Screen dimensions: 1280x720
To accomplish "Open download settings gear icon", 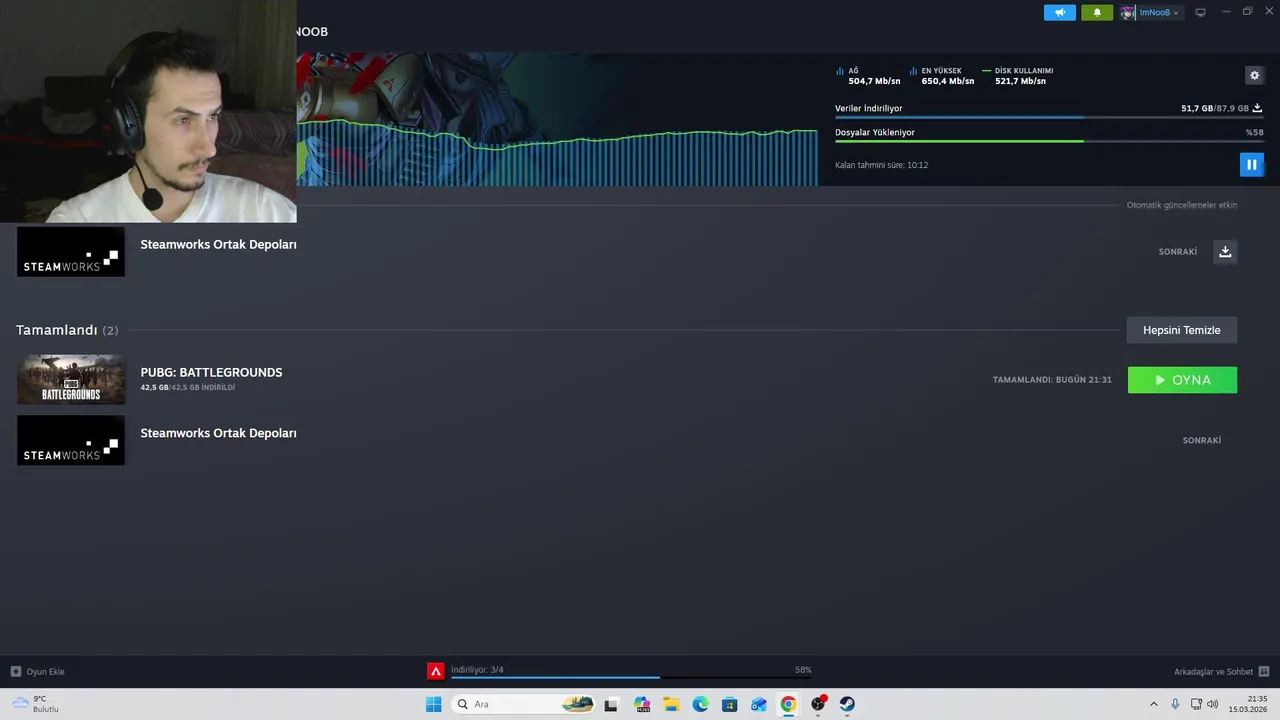I will (1254, 75).
